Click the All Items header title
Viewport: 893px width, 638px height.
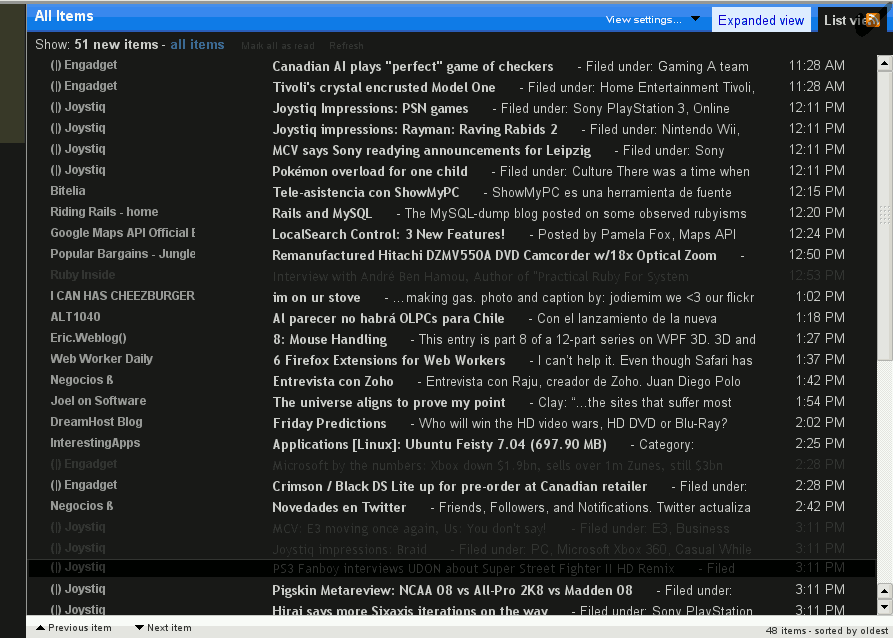pos(64,17)
